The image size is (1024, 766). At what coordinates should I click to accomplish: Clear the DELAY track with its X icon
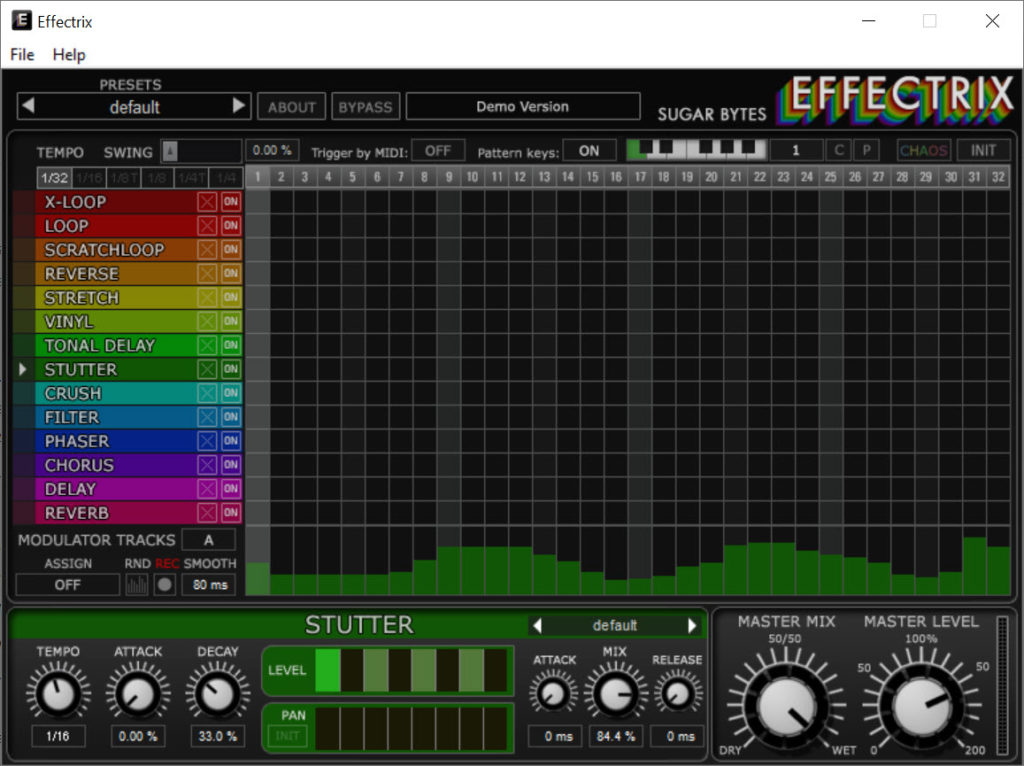(207, 489)
